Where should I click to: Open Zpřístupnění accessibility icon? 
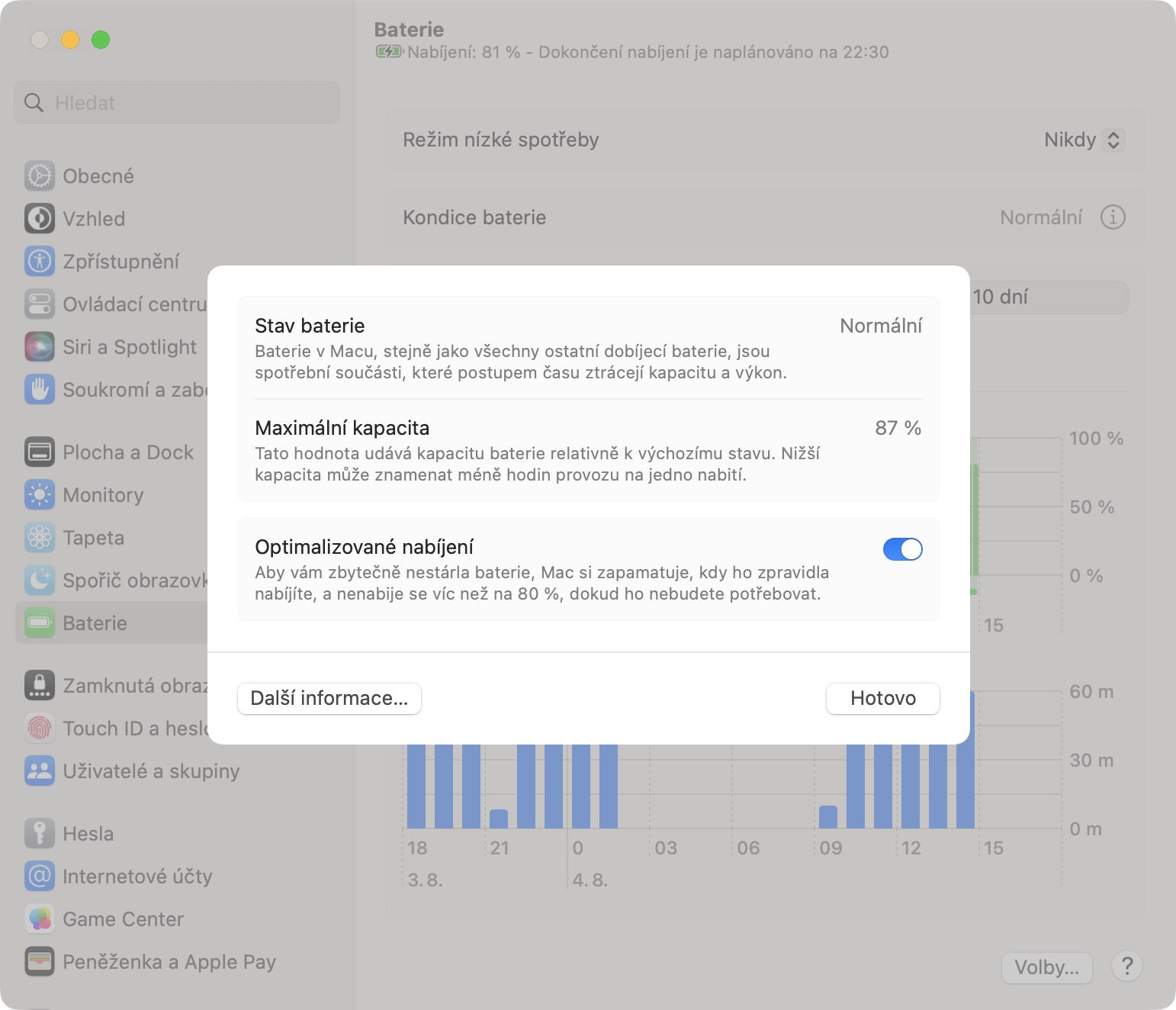pos(40,262)
